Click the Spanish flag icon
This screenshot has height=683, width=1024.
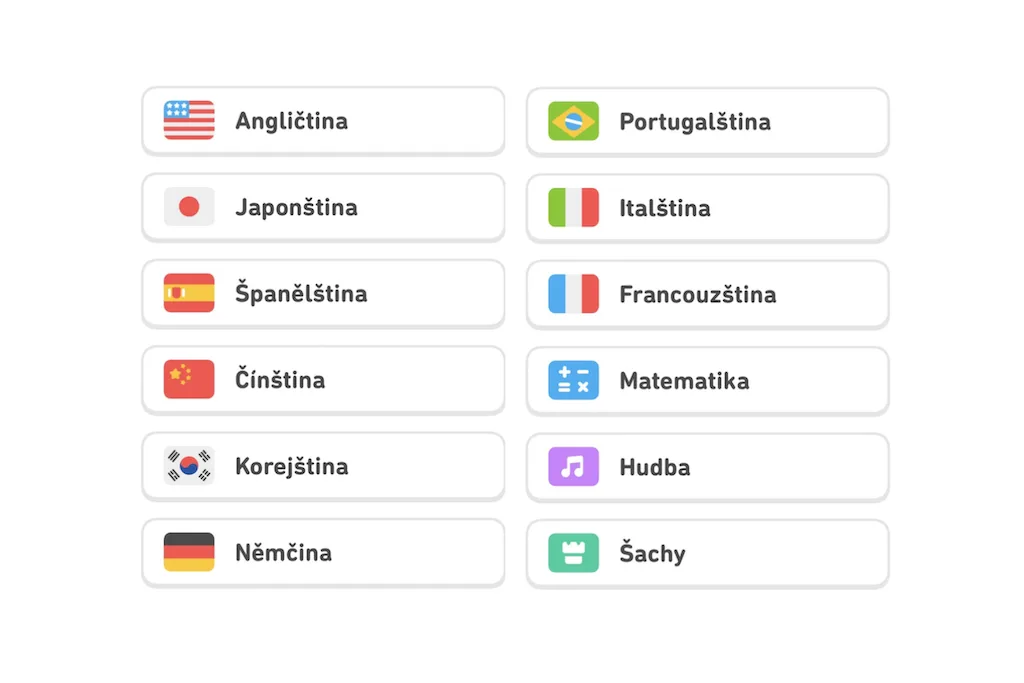[188, 293]
